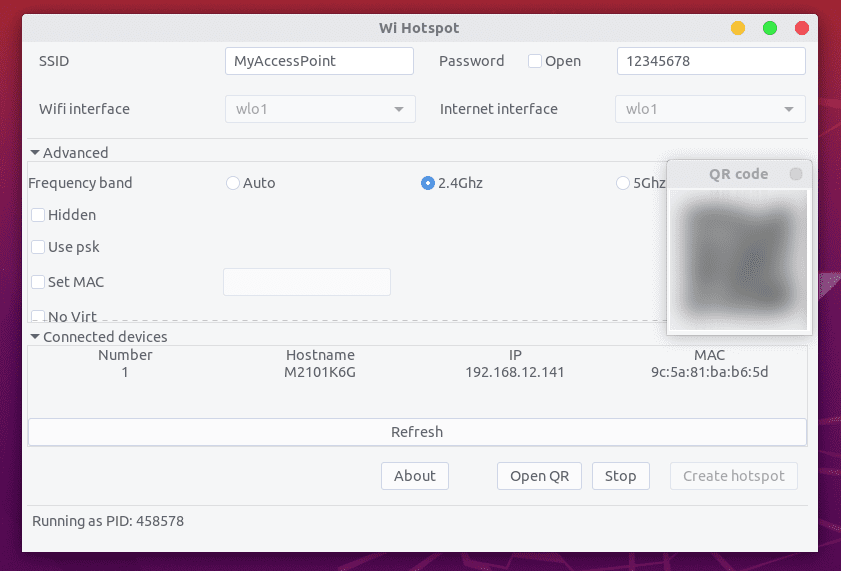Select the 5Ghz frequency band
The image size is (841, 571).
[622, 183]
